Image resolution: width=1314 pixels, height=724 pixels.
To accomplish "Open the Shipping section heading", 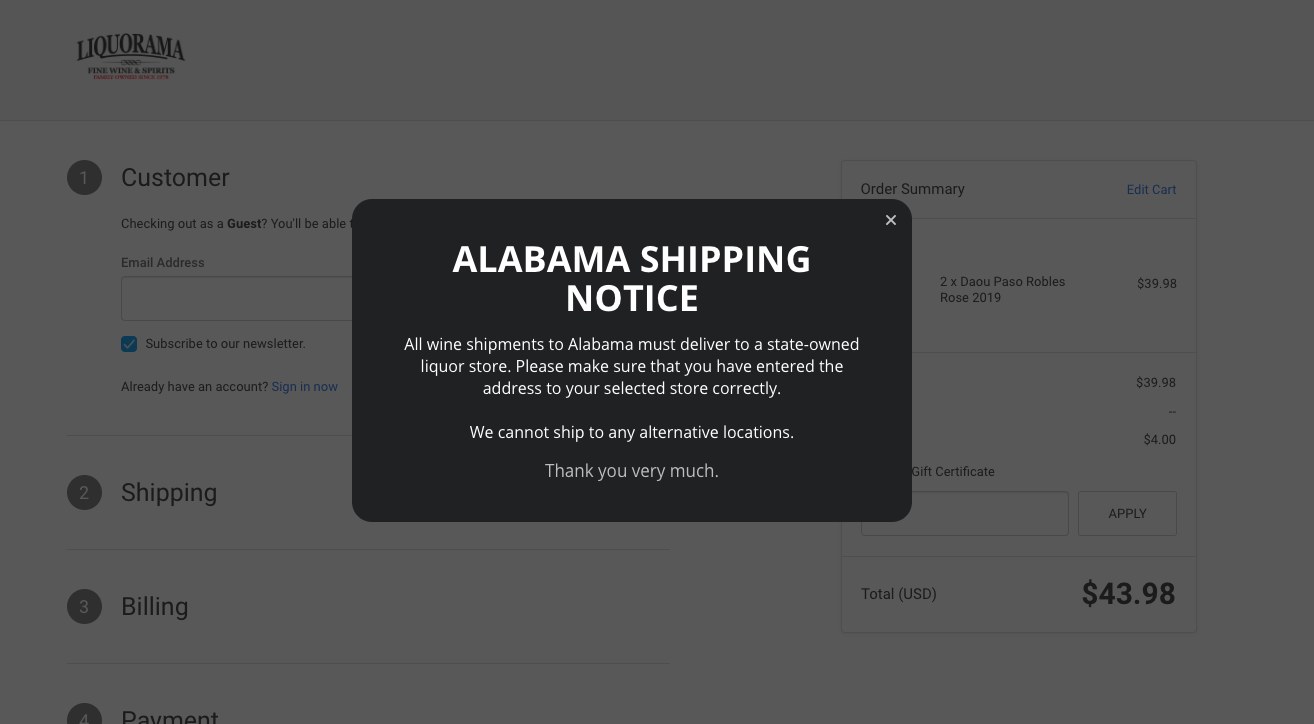I will coord(169,493).
